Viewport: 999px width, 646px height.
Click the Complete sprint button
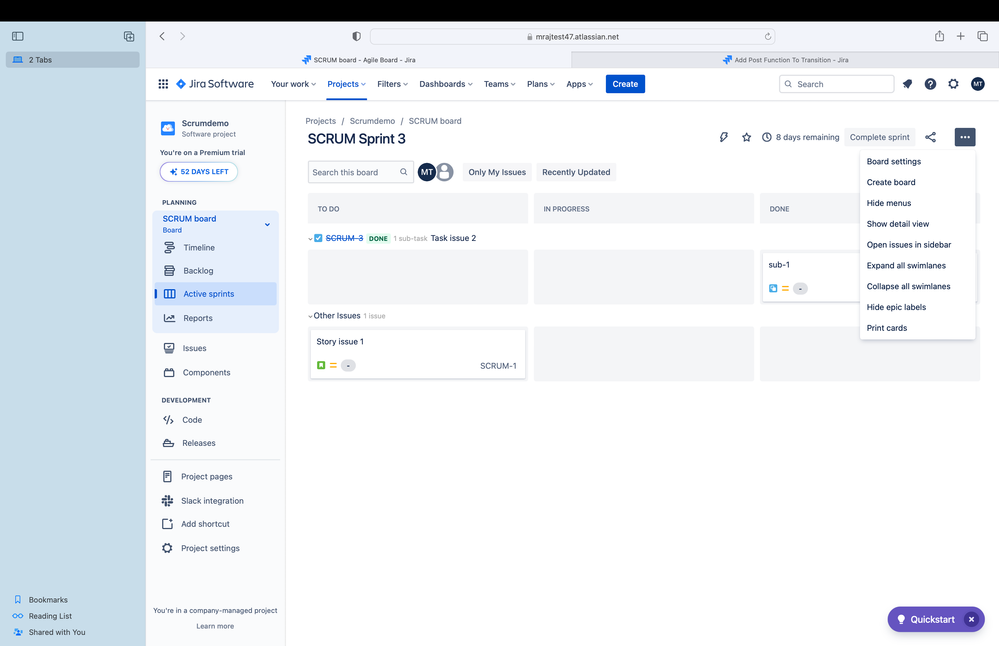pyautogui.click(x=879, y=137)
